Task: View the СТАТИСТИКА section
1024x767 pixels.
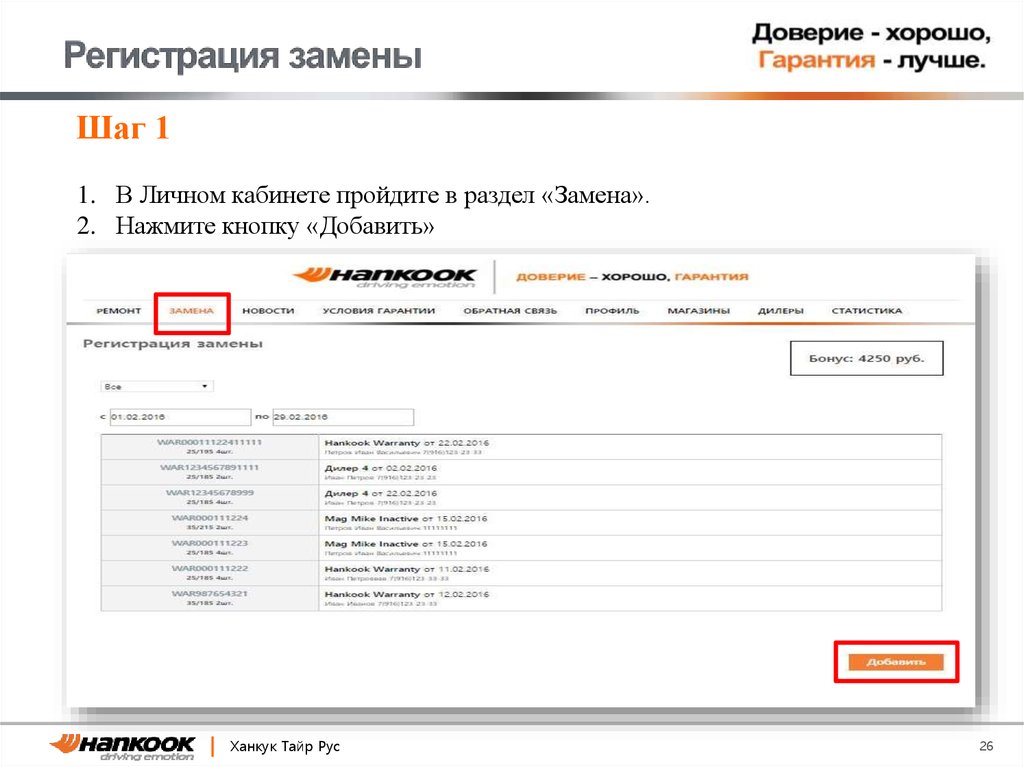Action: [x=869, y=312]
